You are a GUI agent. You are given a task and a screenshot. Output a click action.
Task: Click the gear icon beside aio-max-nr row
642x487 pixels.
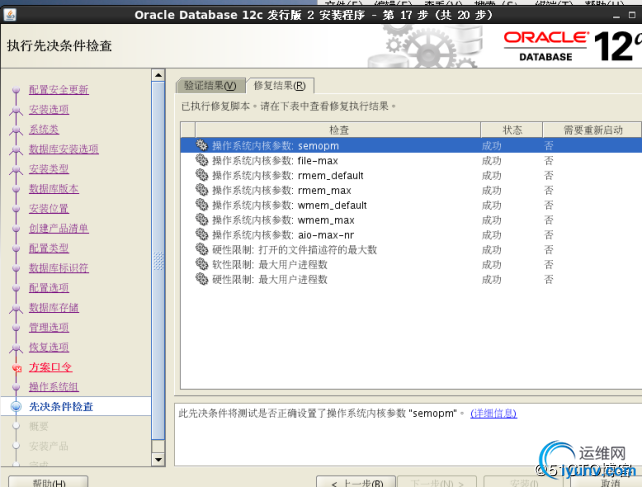201,235
